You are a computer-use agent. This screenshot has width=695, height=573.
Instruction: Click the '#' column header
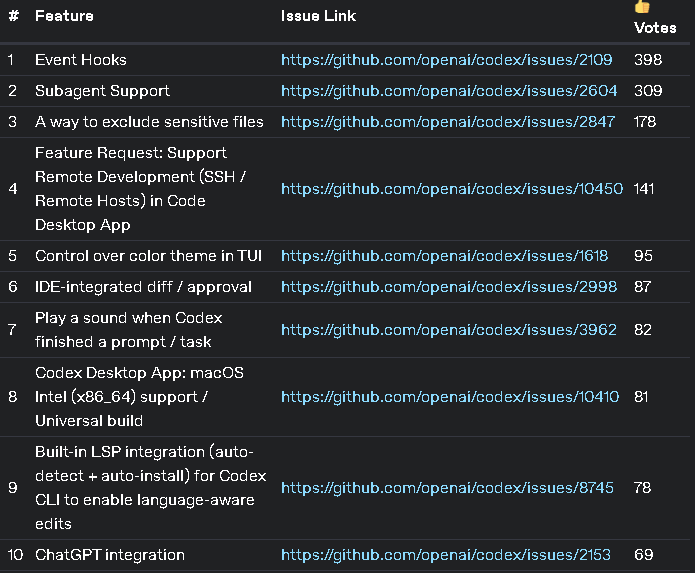point(14,16)
